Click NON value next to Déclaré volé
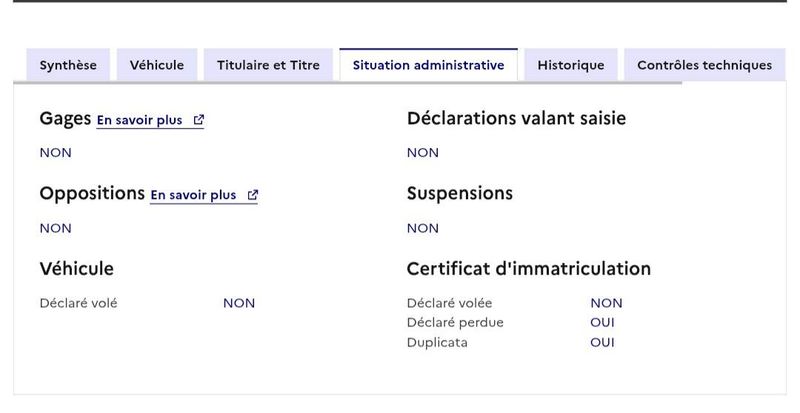This screenshot has width=800, height=413. click(x=239, y=303)
